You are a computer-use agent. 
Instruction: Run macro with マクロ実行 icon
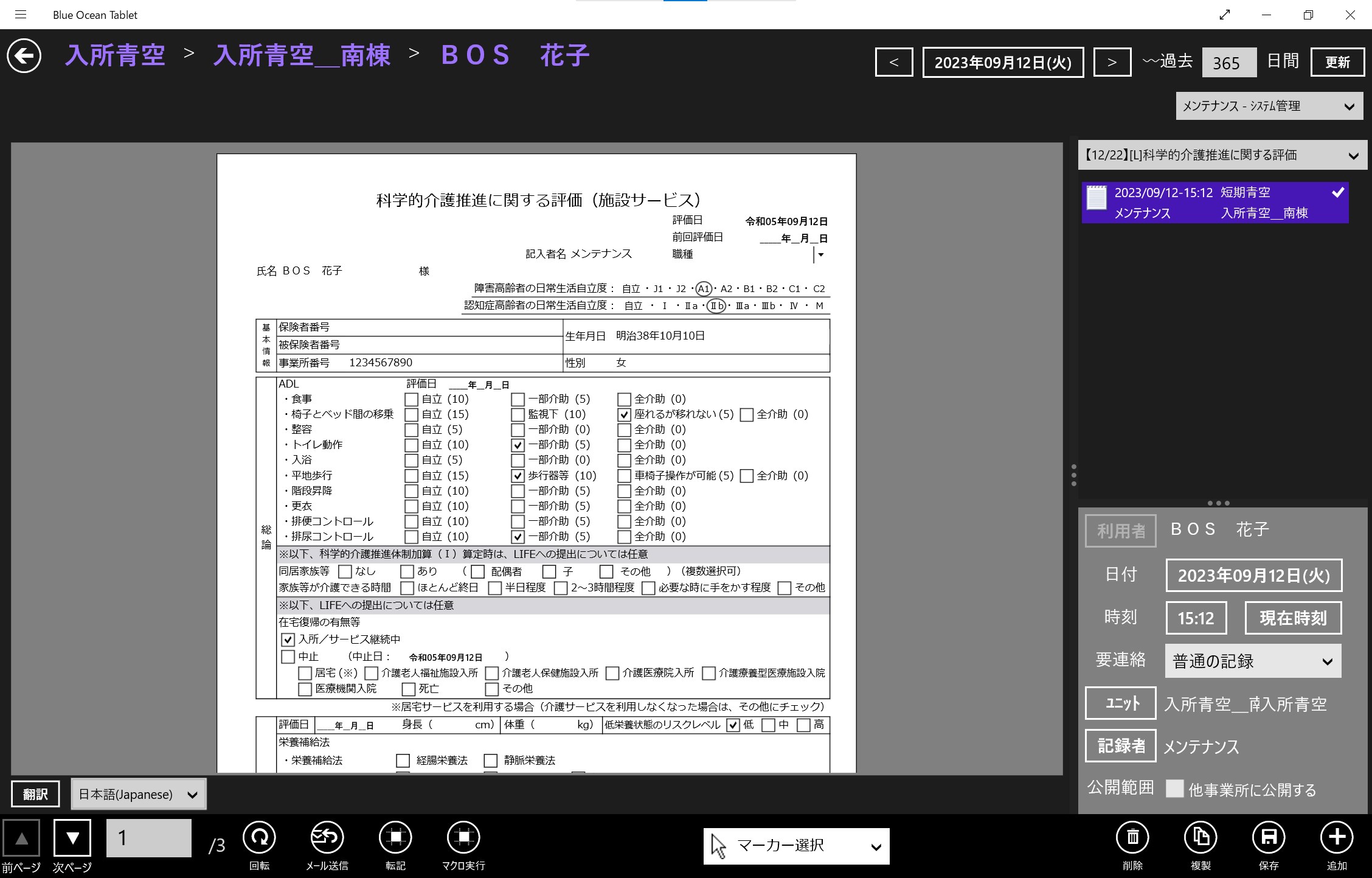[x=463, y=838]
